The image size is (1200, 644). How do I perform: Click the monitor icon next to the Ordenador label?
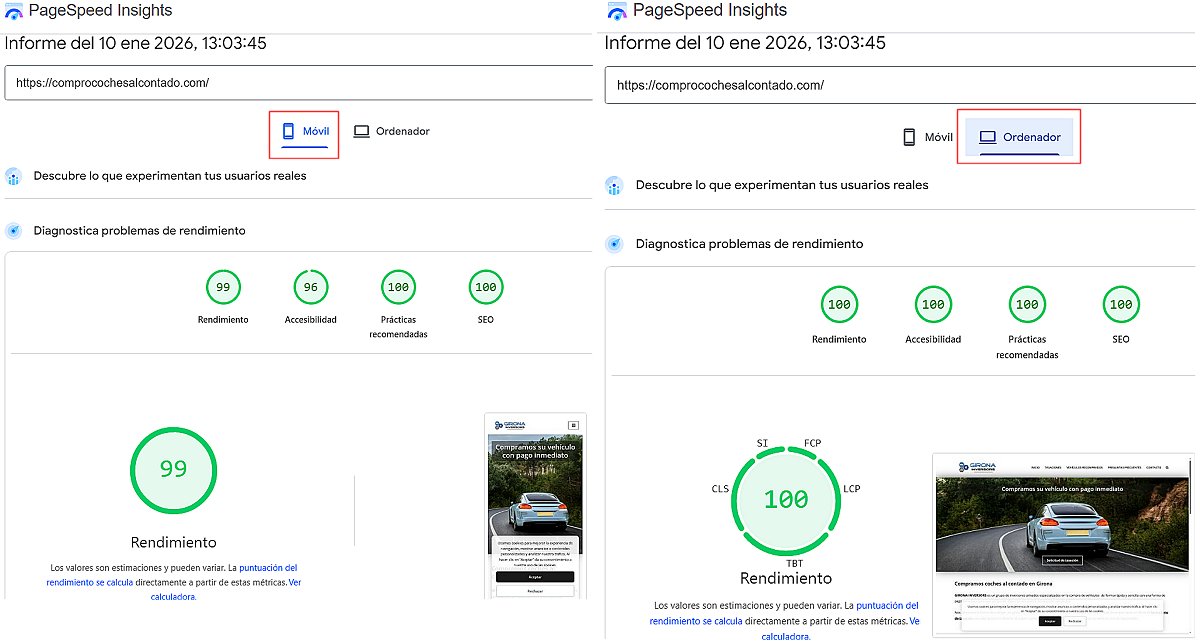360,131
